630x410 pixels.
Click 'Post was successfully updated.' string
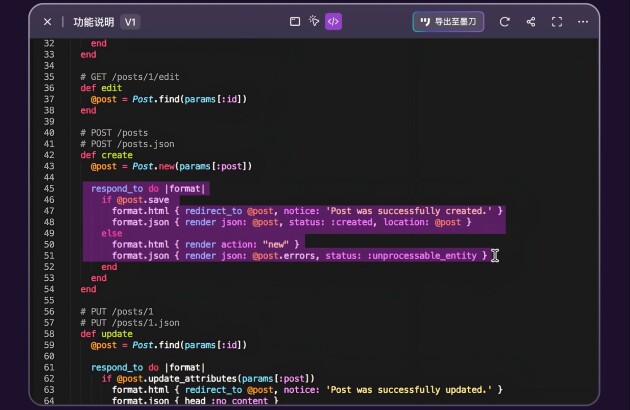(x=411, y=390)
